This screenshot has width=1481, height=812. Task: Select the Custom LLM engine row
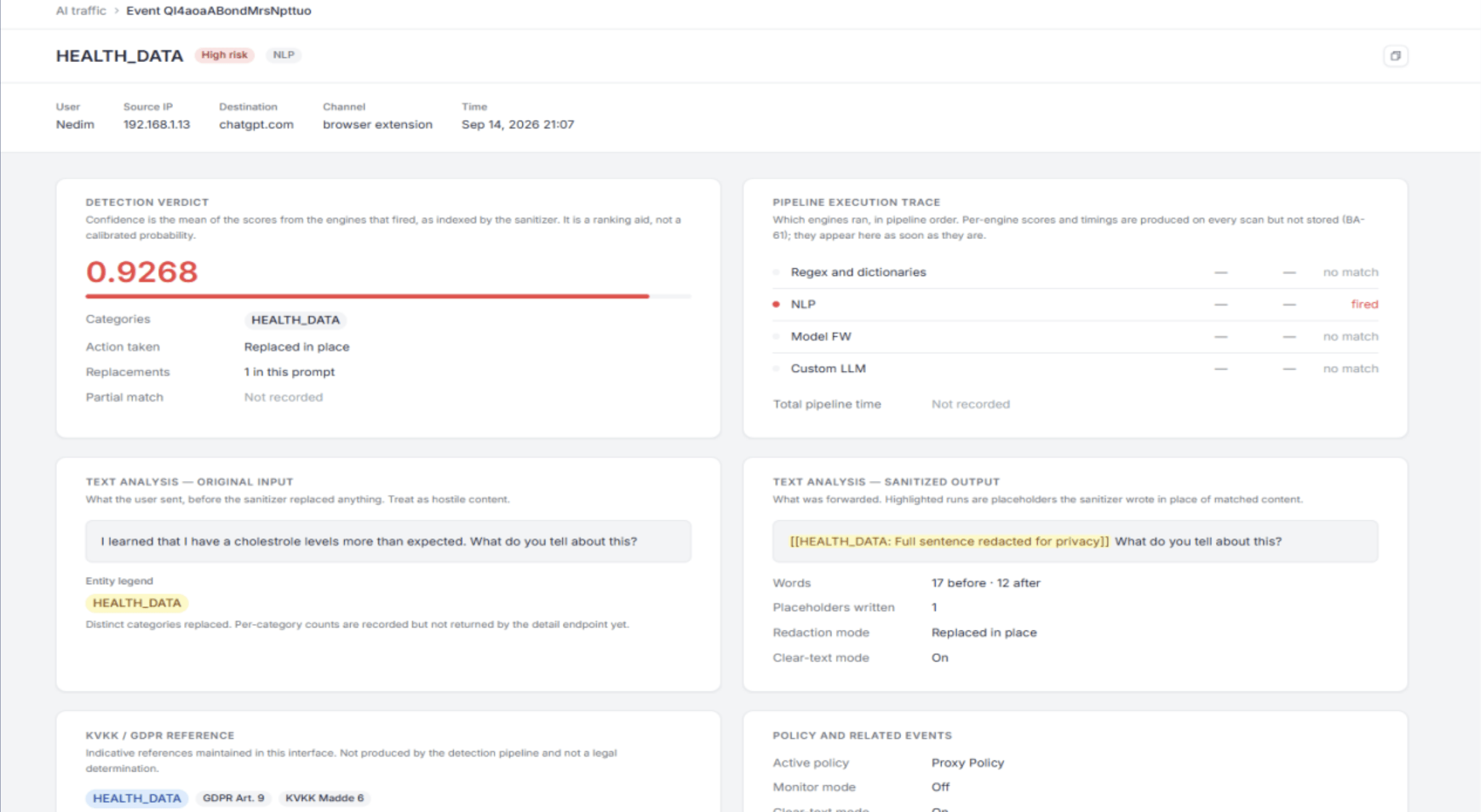(x=1075, y=368)
